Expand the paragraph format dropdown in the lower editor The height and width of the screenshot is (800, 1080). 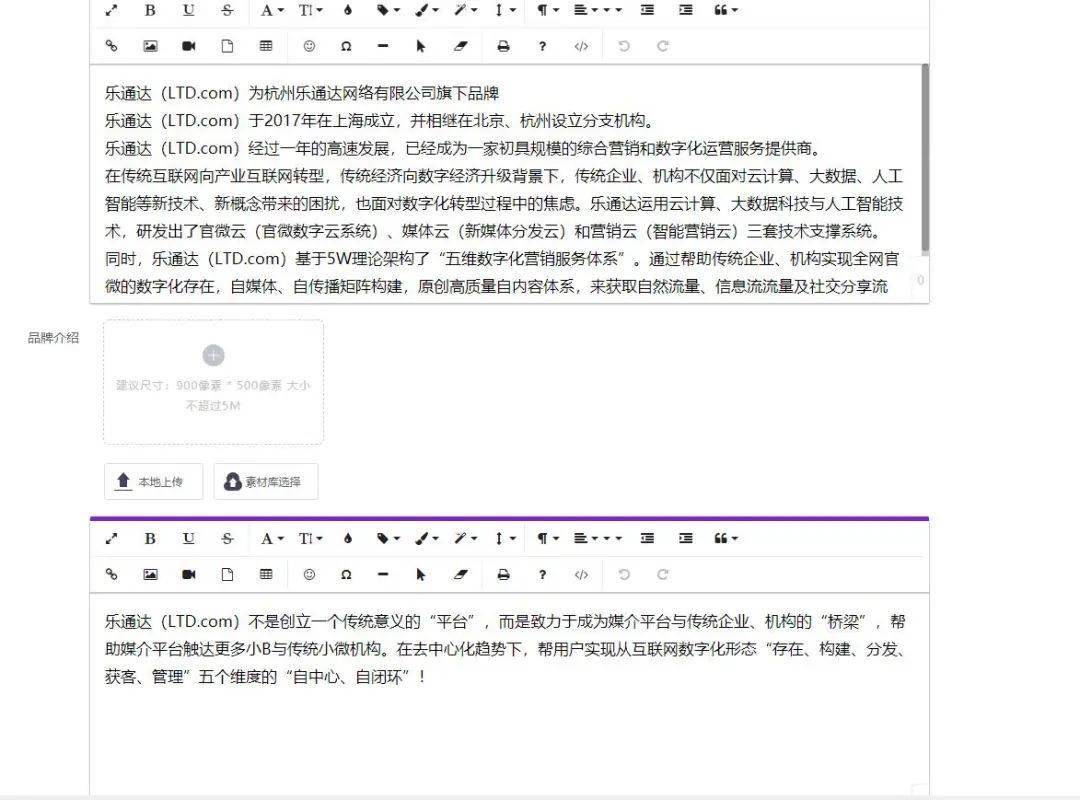548,539
